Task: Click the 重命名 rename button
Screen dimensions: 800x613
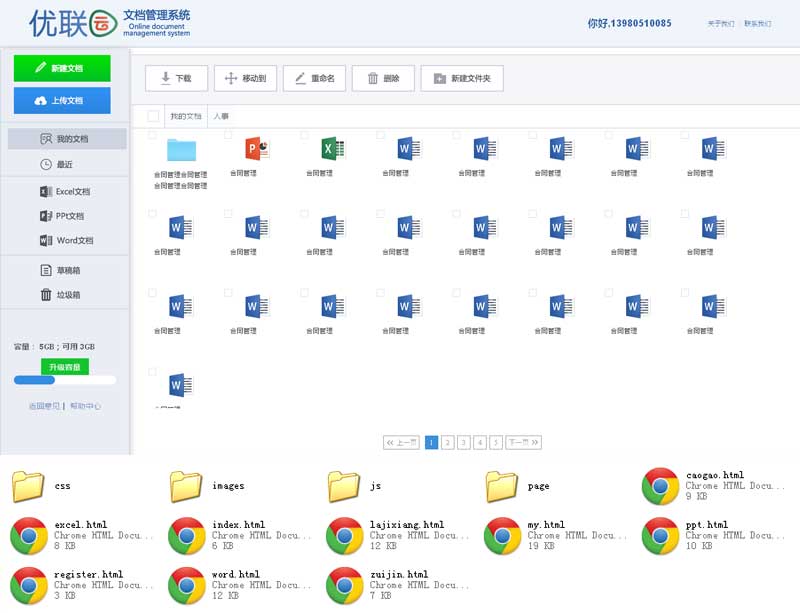Action: pyautogui.click(x=314, y=78)
